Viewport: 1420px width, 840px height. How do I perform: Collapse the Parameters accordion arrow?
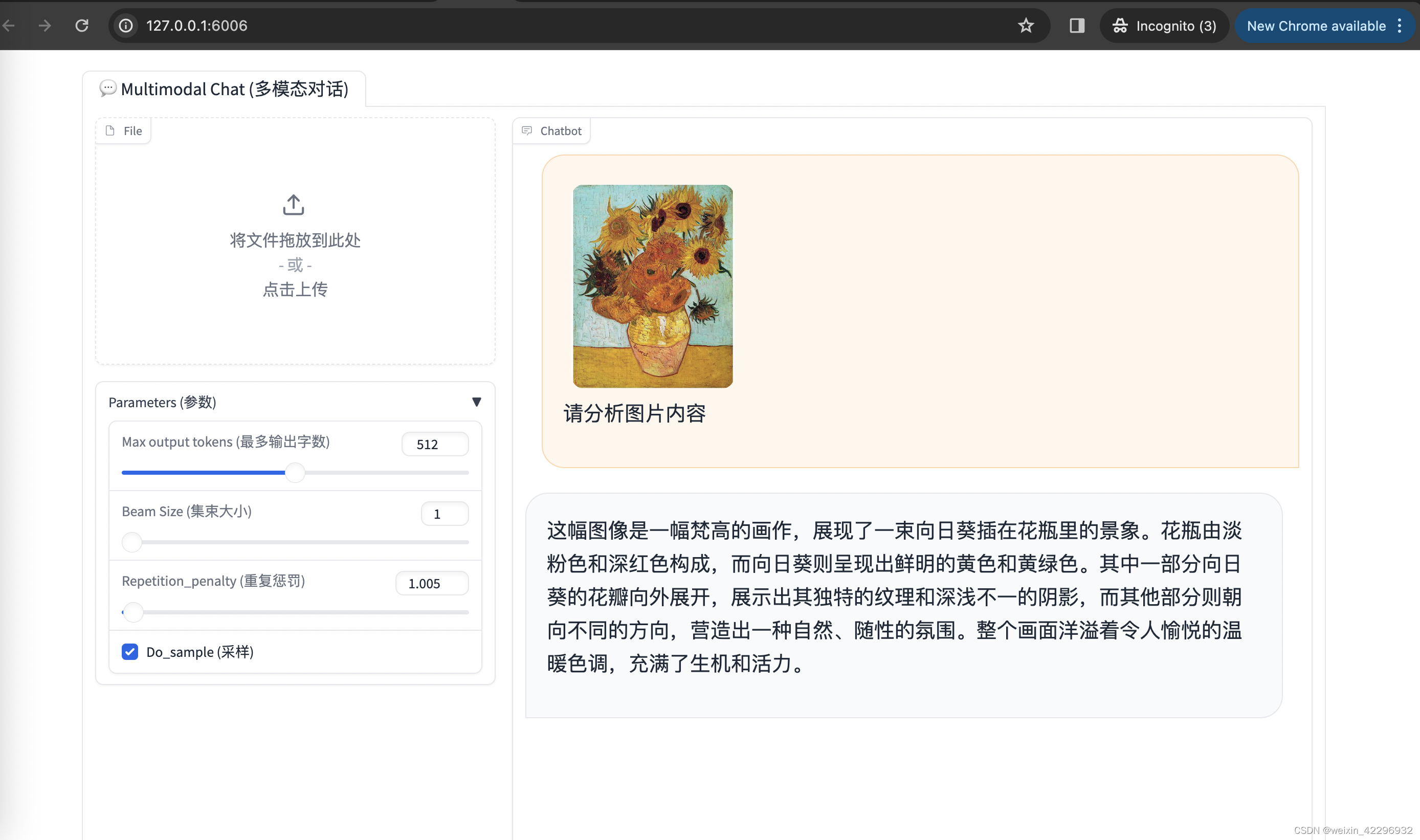pos(477,402)
